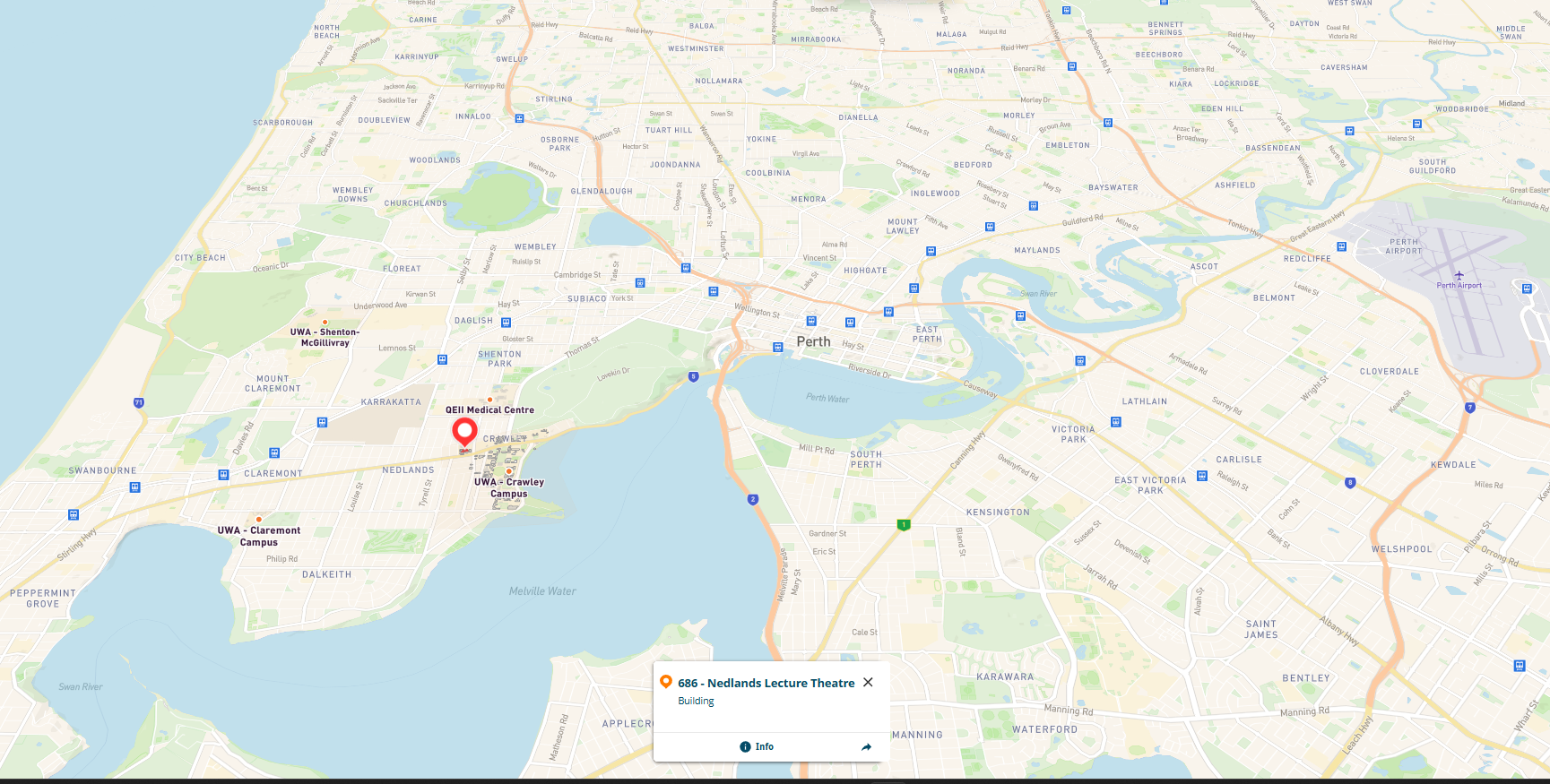1550x784 pixels.
Task: Click the share arrow in popup
Action: click(x=866, y=746)
